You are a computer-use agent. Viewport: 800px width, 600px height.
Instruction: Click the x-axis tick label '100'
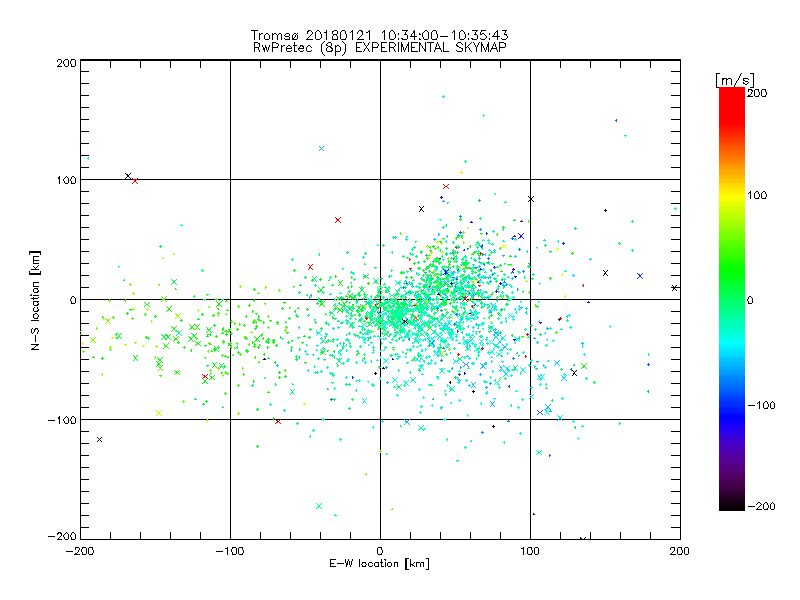(x=530, y=551)
